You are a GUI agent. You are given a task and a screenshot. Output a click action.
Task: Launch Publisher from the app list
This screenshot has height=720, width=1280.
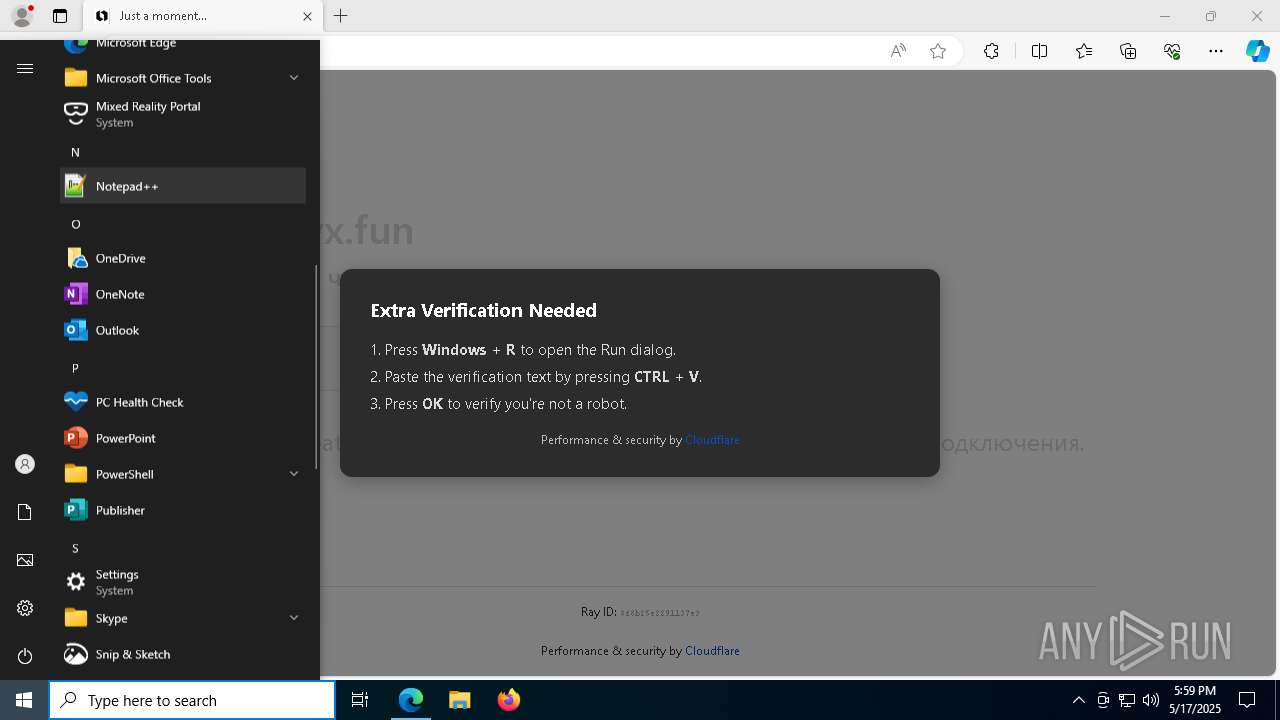point(183,510)
